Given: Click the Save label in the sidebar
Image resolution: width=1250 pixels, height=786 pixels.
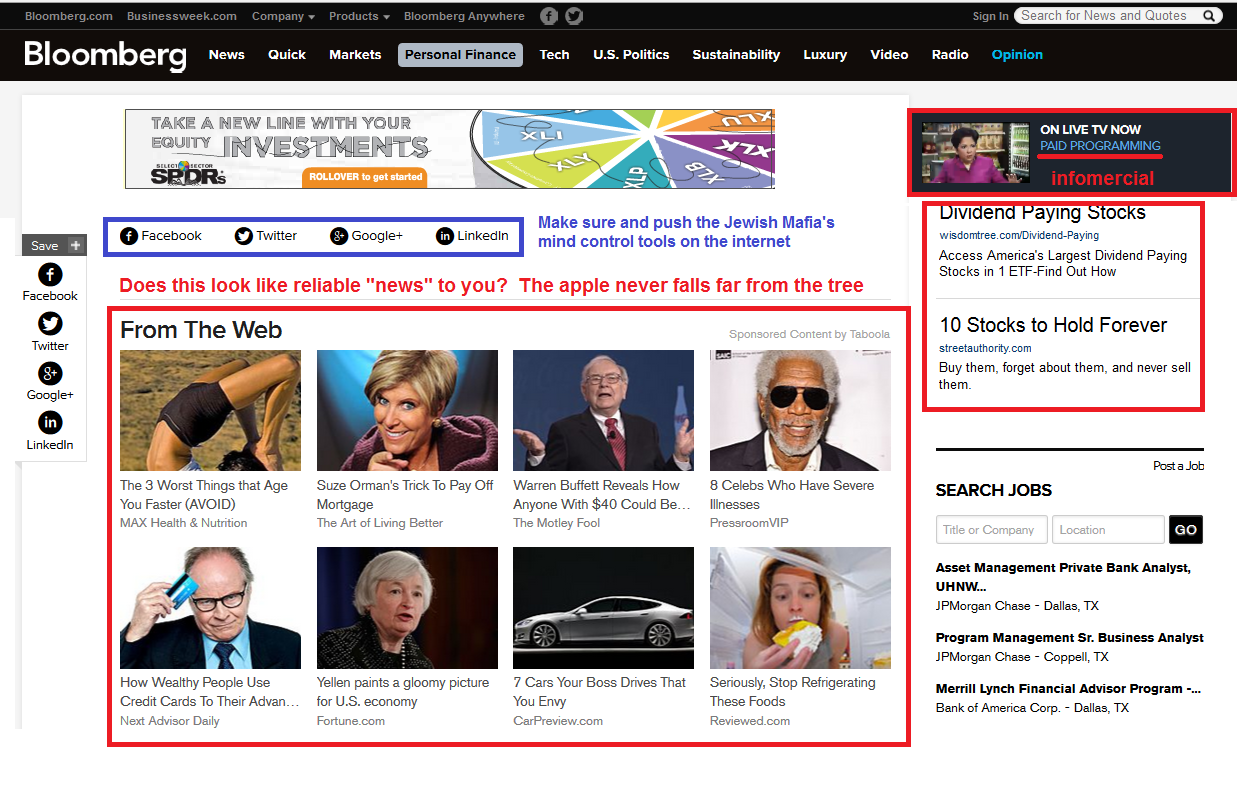Looking at the screenshot, I should [45, 245].
